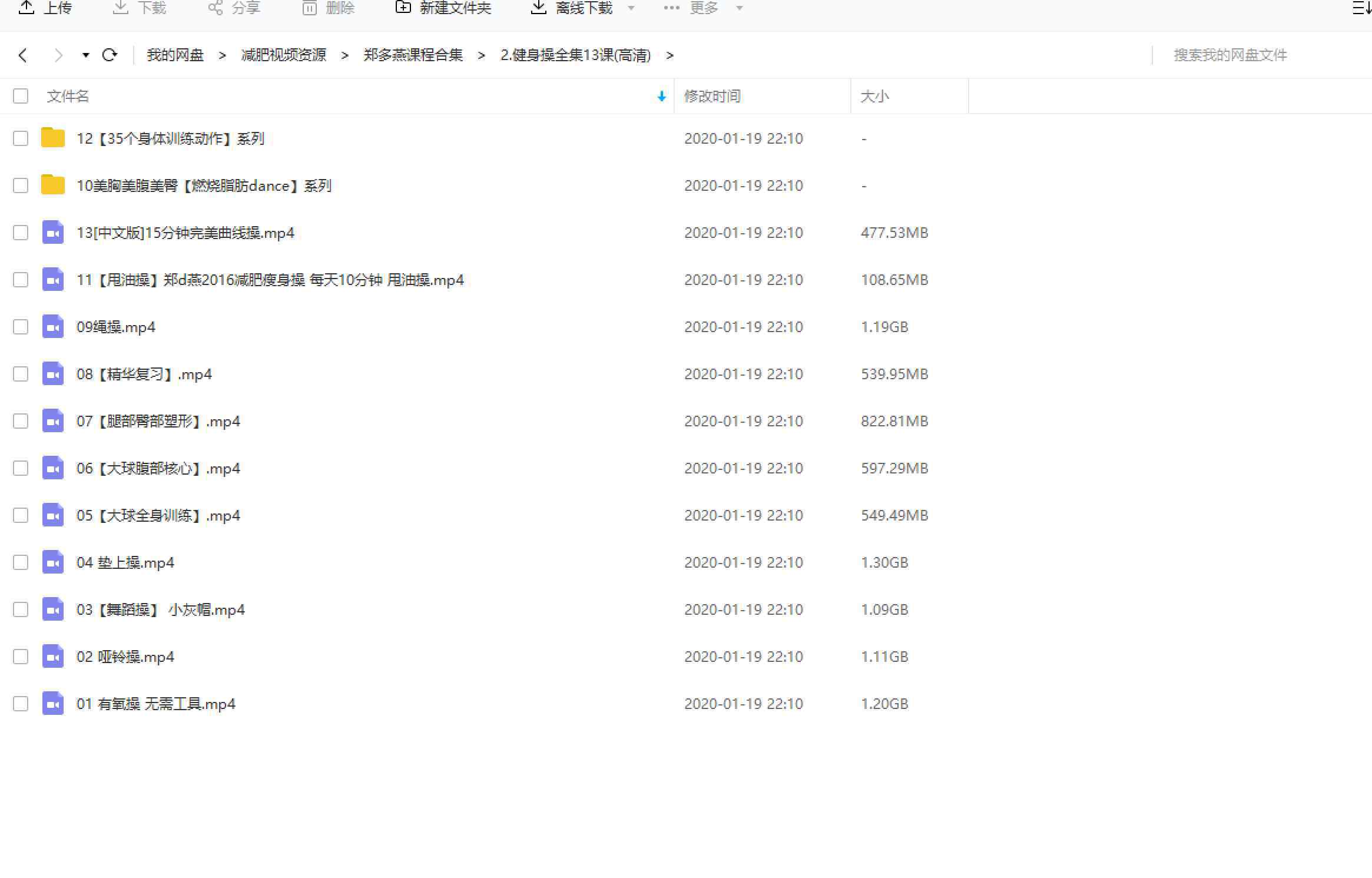Check the box for 06【大球腹部核心】.mp4
The image size is (1372, 878).
click(x=21, y=468)
